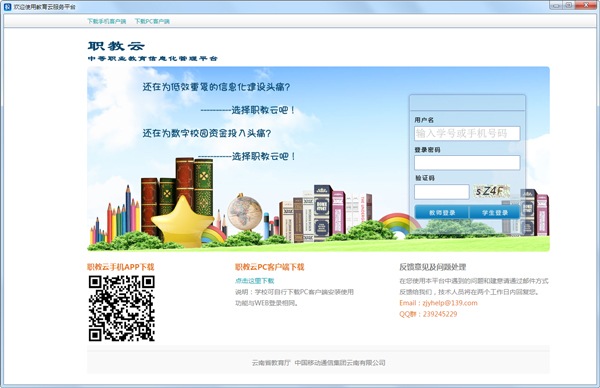Click Email zjyhelp@139.com contact text
The width and height of the screenshot is (600, 388).
click(x=438, y=303)
